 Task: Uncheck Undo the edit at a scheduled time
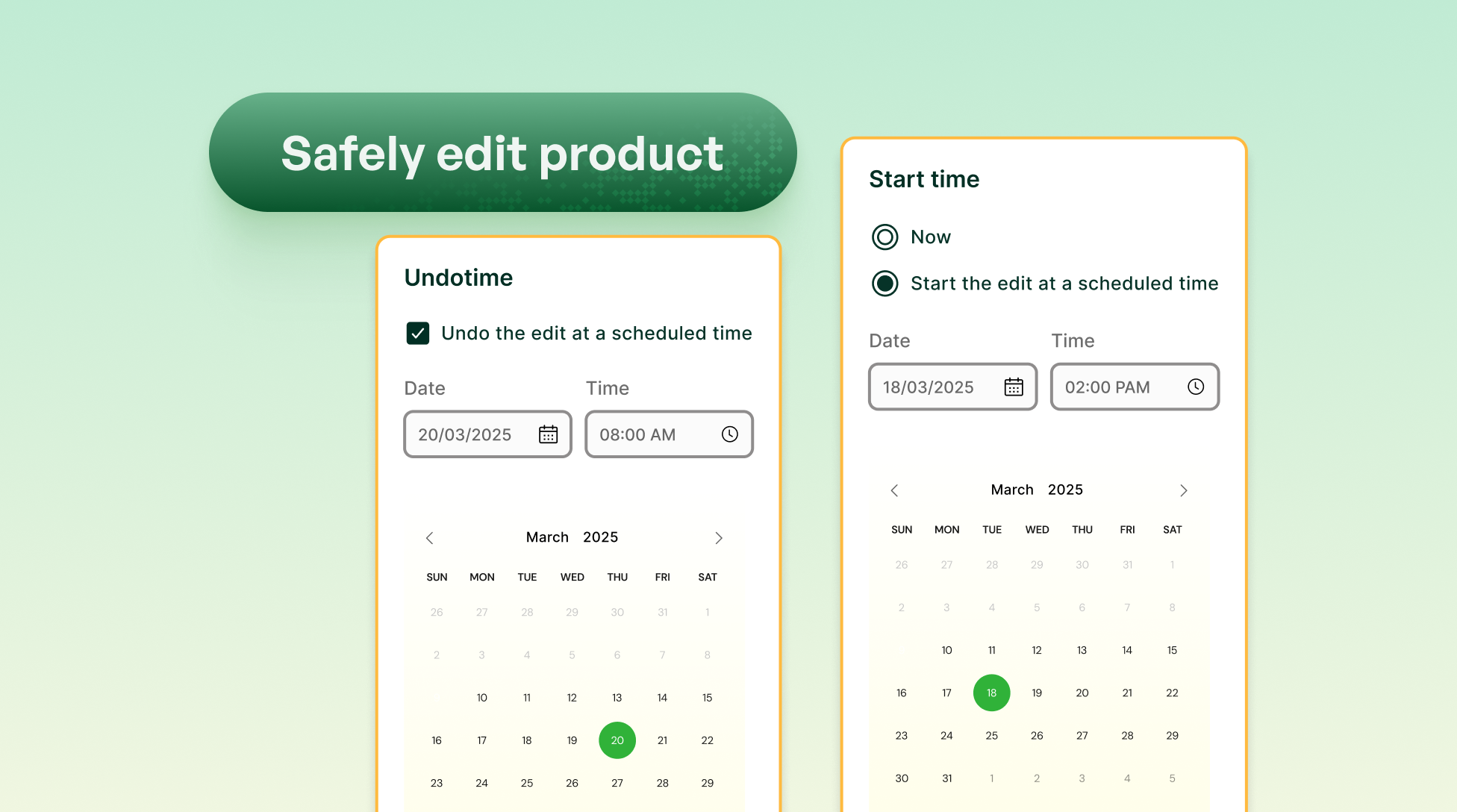[x=418, y=333]
